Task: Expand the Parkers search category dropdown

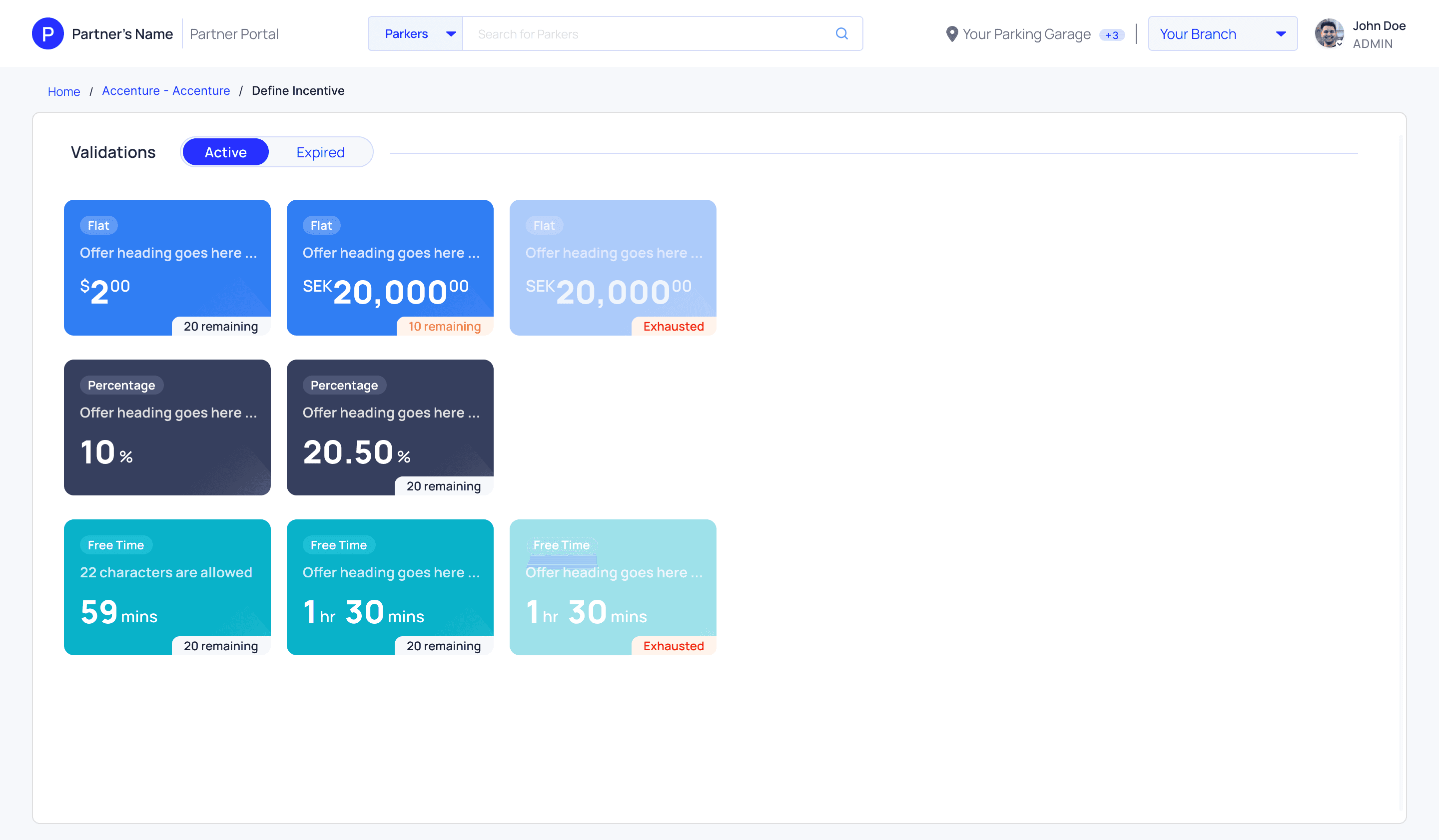Action: pyautogui.click(x=416, y=33)
